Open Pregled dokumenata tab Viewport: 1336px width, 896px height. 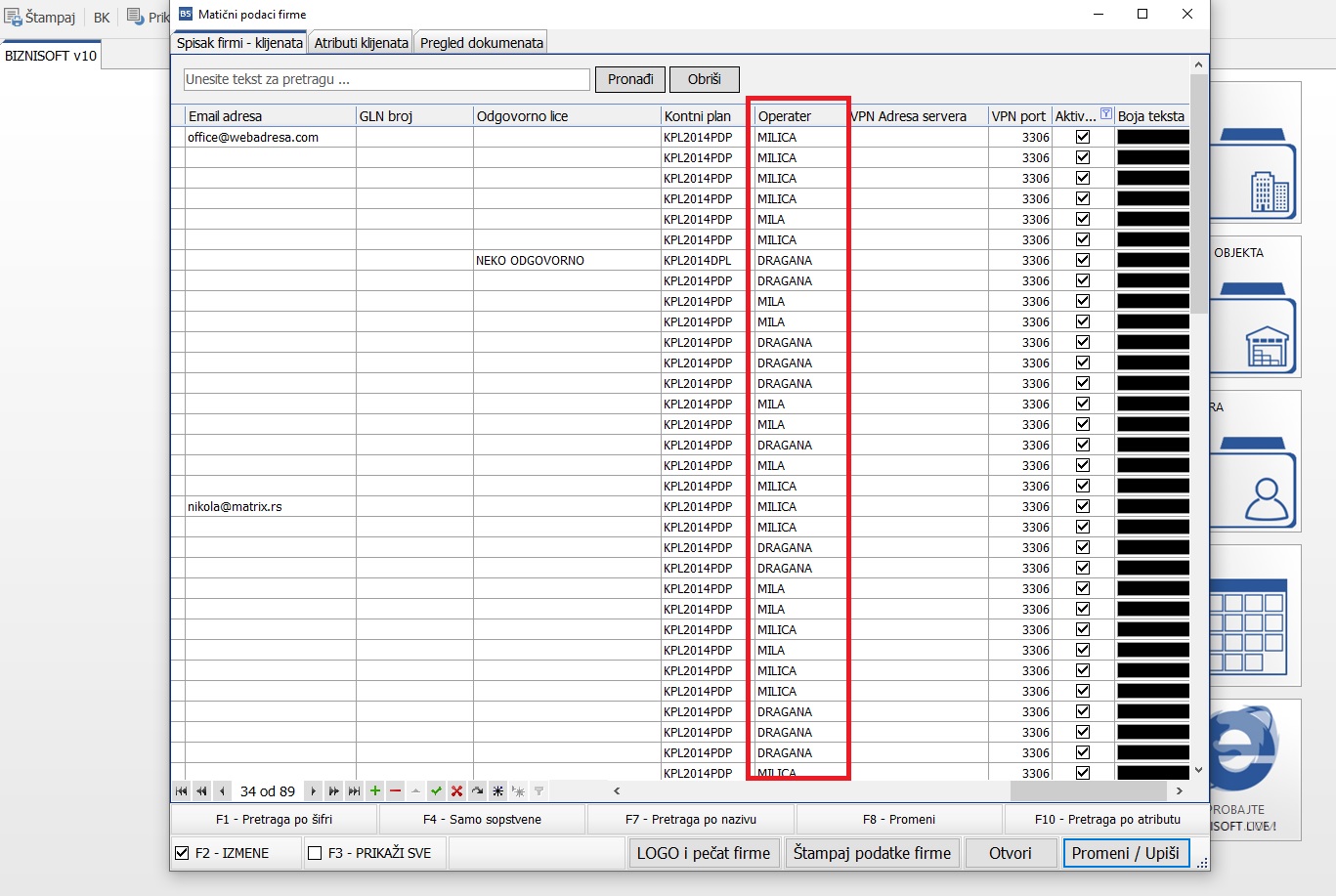(x=481, y=43)
